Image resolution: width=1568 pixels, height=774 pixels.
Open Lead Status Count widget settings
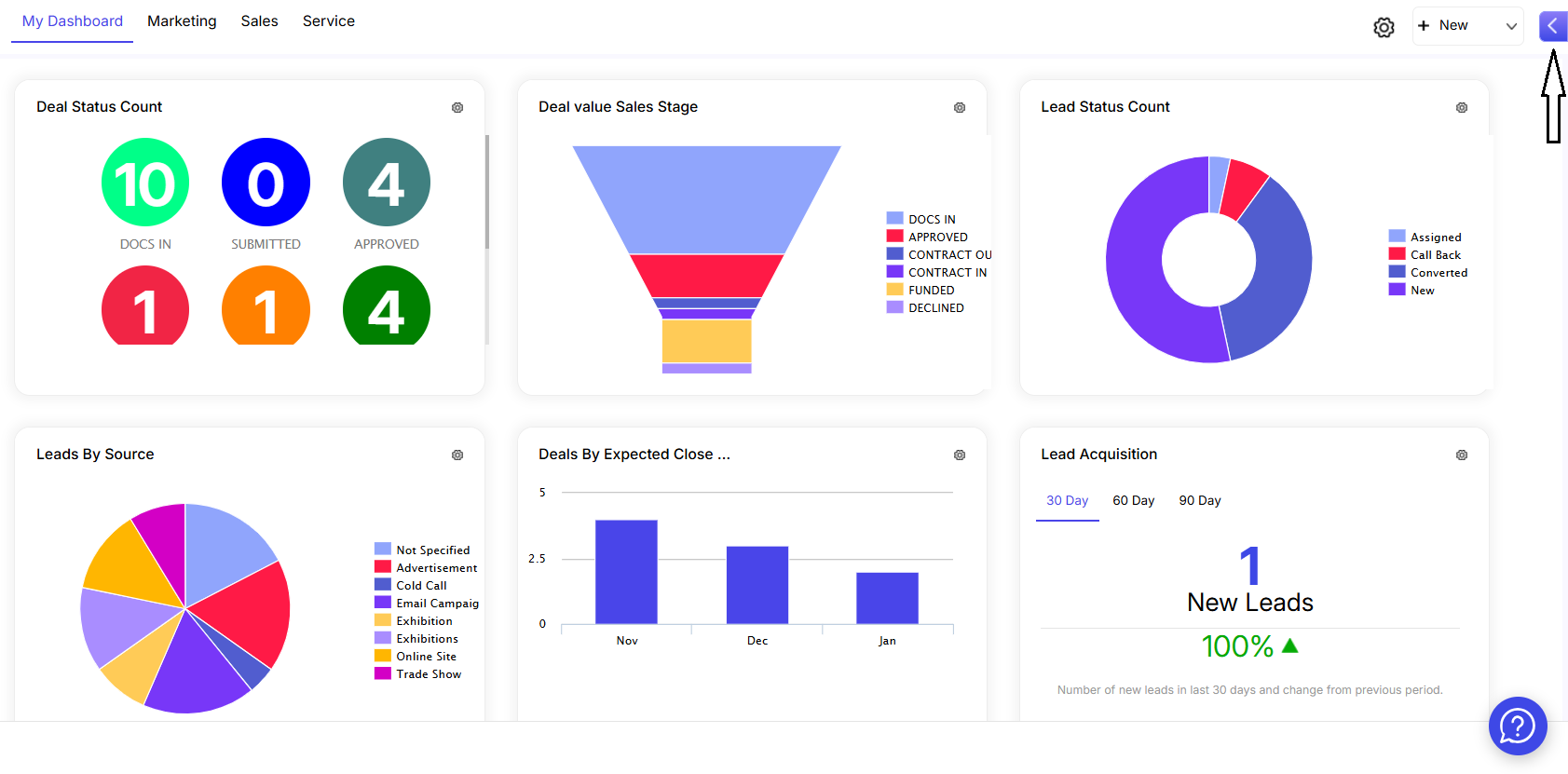point(1461,108)
